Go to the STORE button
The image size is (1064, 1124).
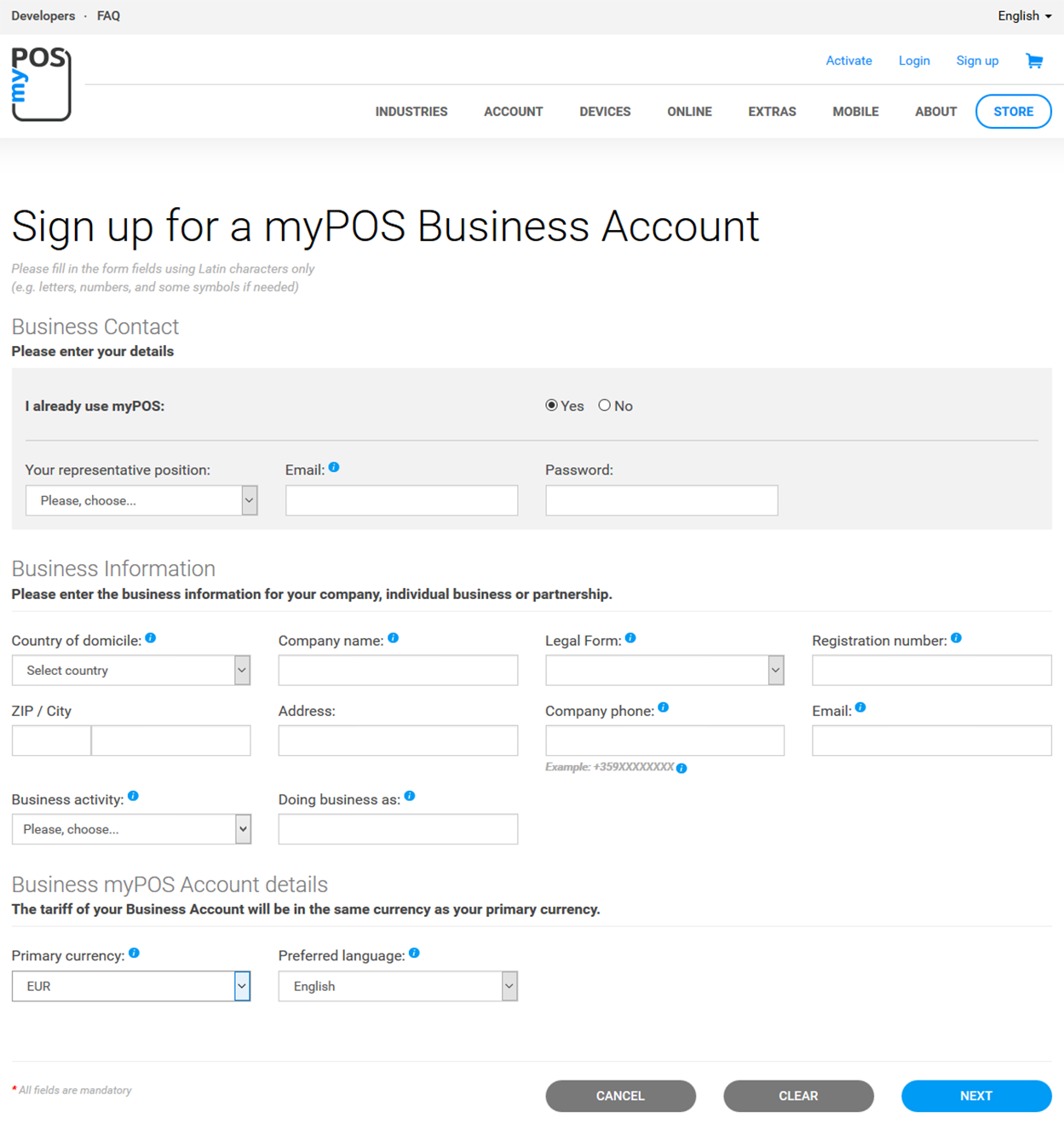1014,112
